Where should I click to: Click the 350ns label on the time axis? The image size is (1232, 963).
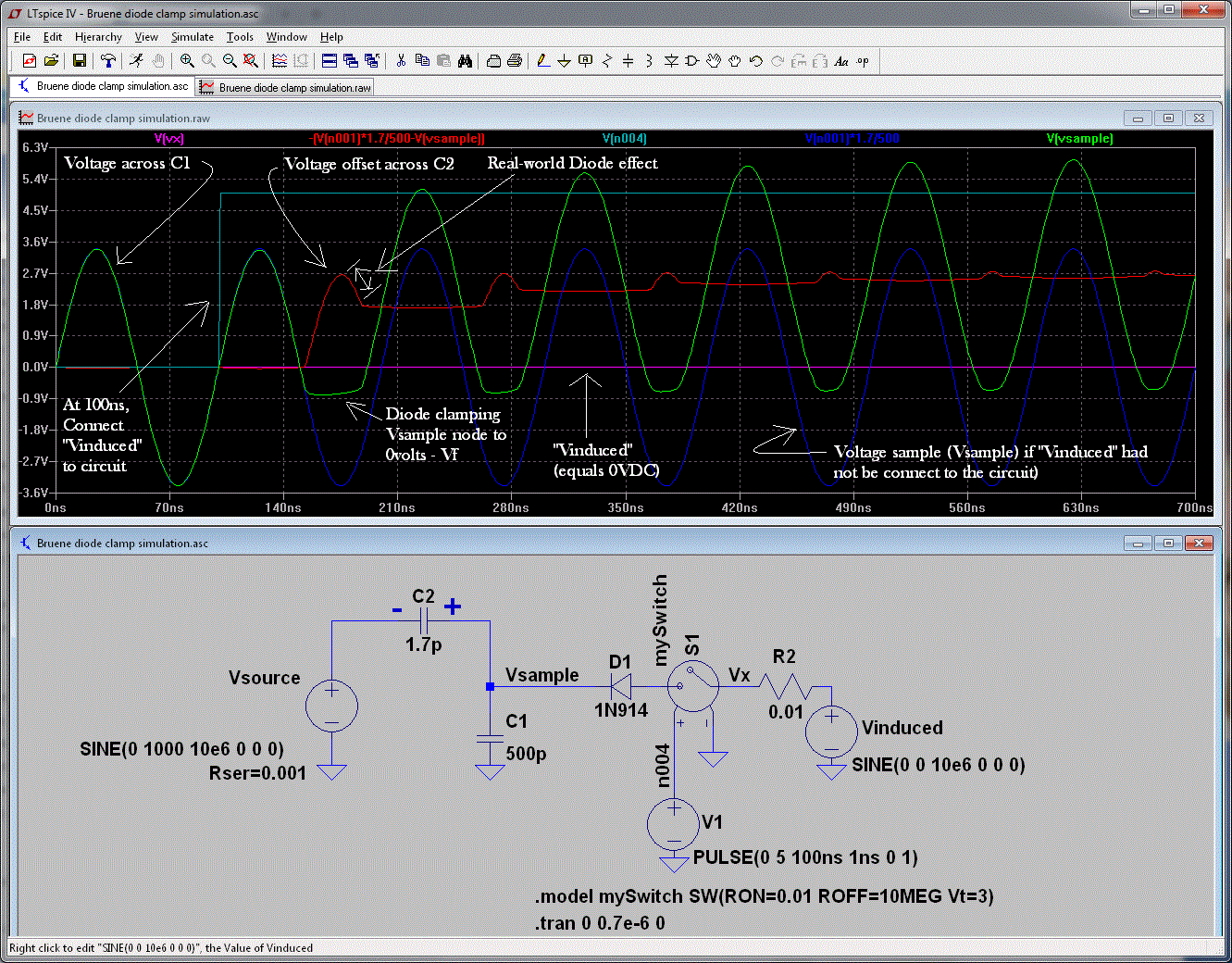(x=626, y=507)
